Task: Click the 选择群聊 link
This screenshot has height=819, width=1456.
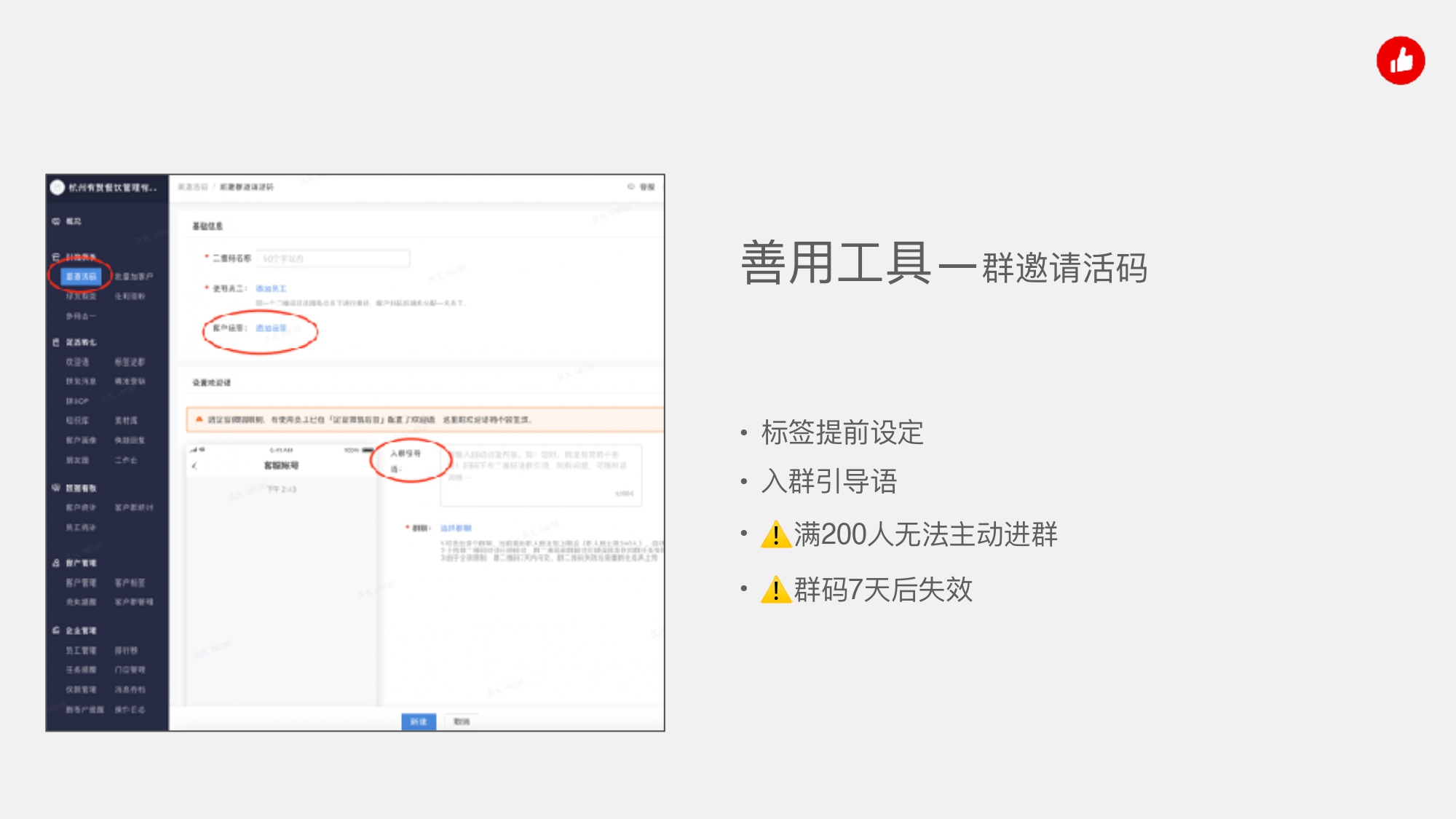Action: coord(456,528)
